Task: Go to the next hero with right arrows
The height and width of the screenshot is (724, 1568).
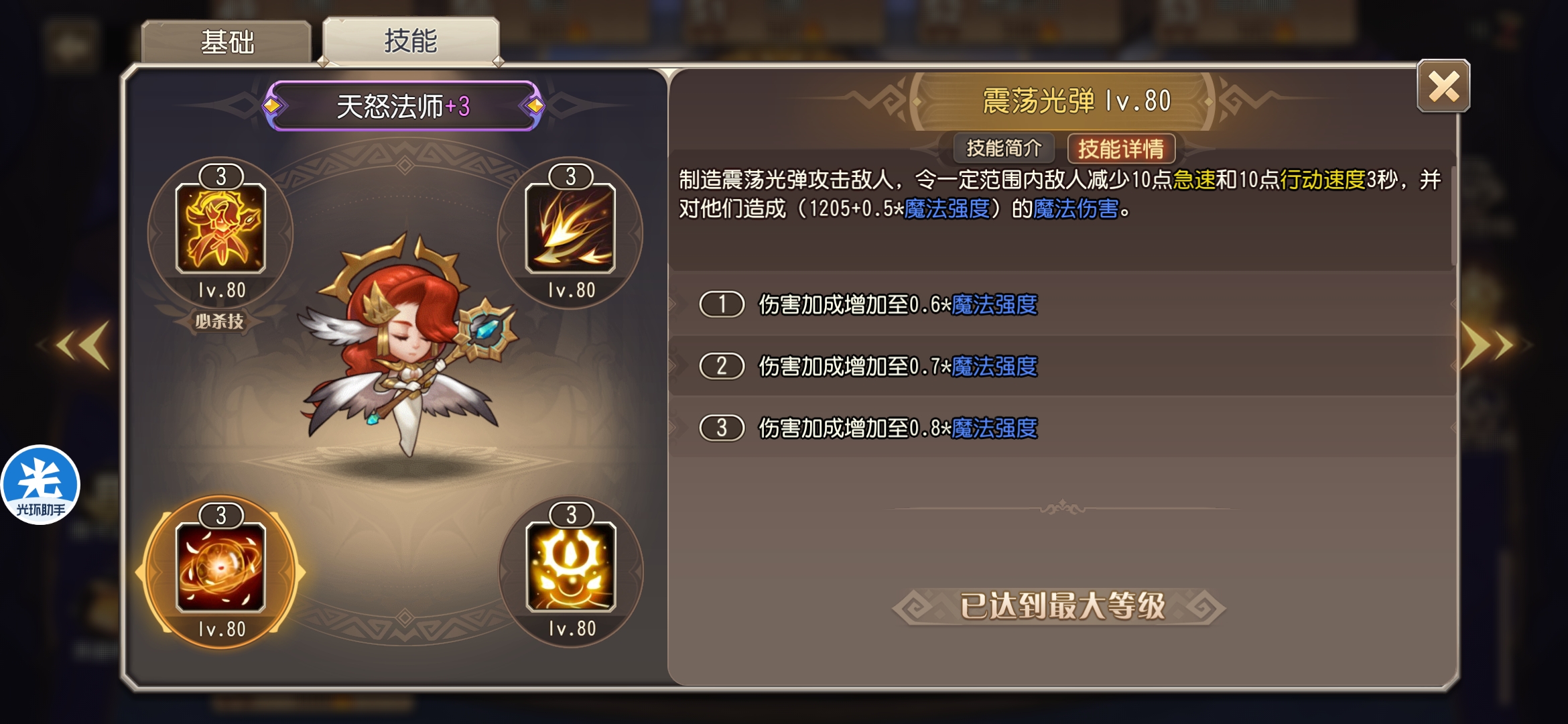Action: [x=1488, y=345]
